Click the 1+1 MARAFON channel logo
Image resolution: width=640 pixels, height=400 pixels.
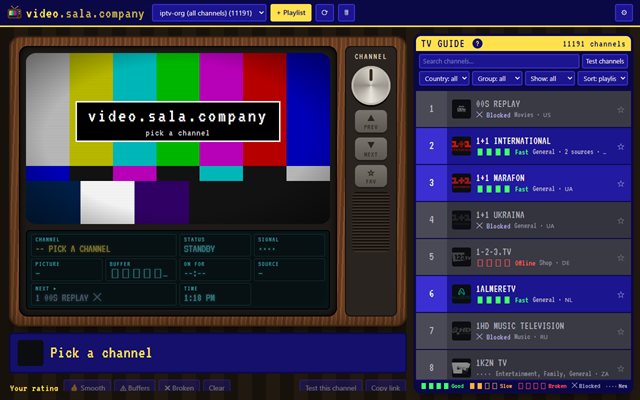(461, 183)
